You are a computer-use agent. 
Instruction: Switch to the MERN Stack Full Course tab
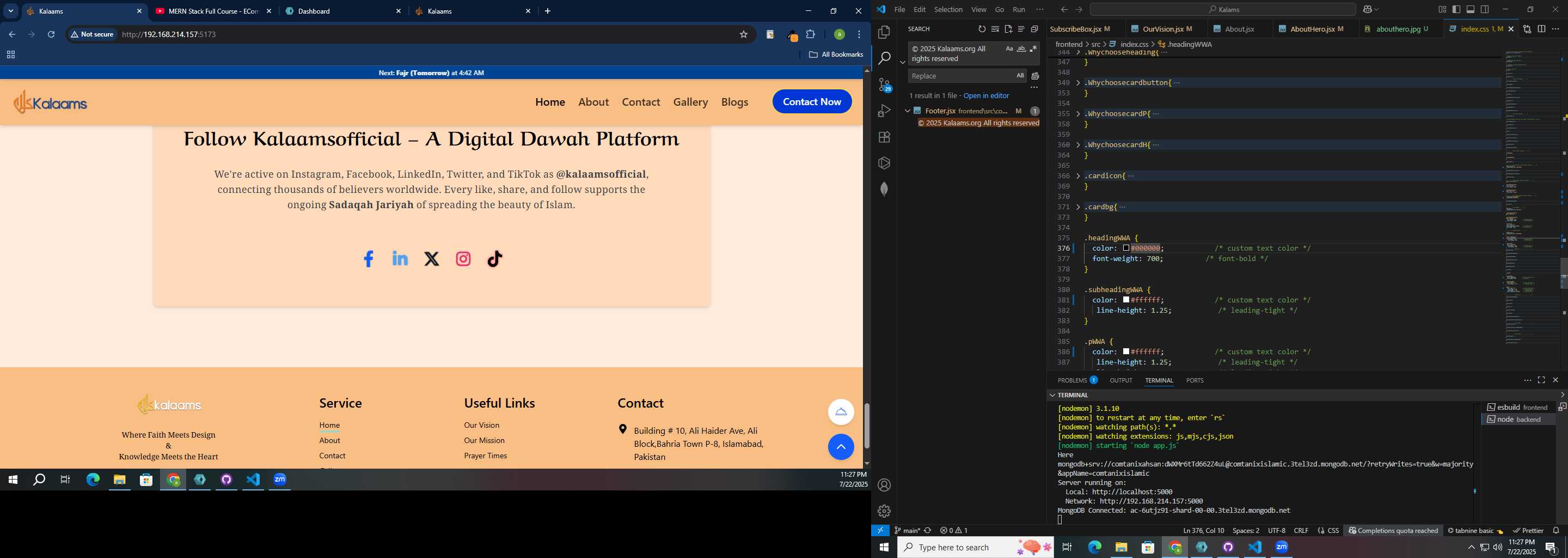click(x=213, y=11)
